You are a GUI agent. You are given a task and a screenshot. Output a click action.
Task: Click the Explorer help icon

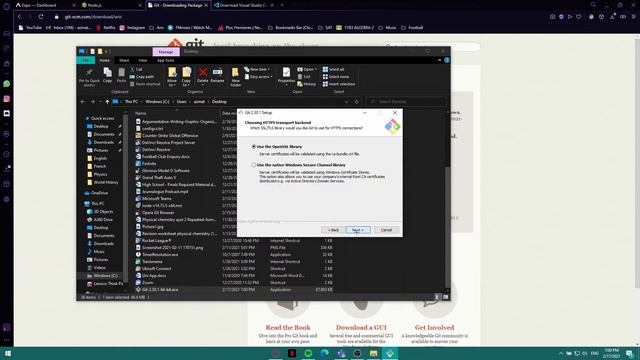pyautogui.click(x=447, y=60)
